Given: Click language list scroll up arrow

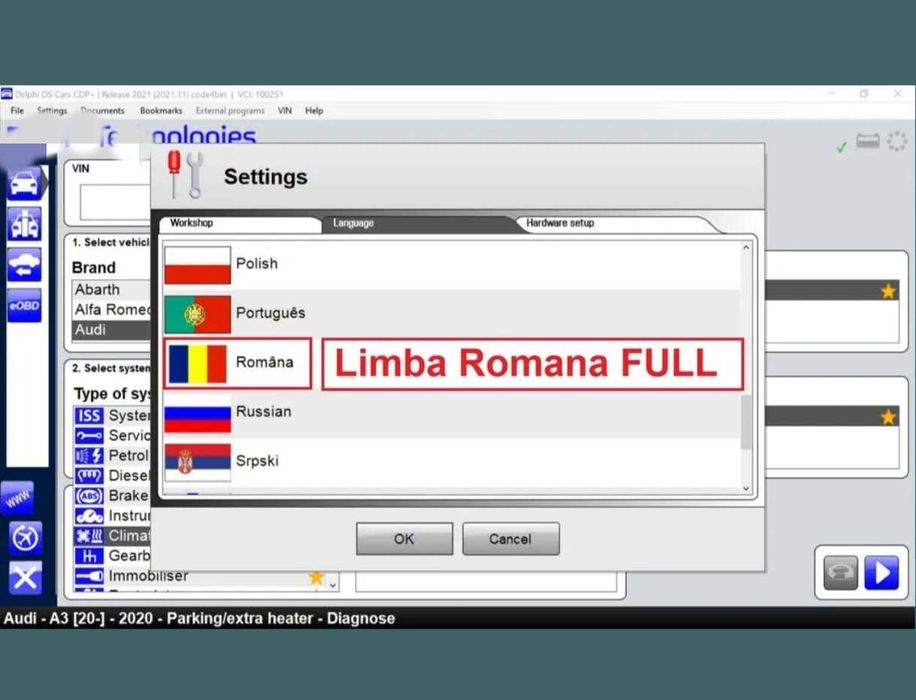Looking at the screenshot, I should tap(746, 247).
